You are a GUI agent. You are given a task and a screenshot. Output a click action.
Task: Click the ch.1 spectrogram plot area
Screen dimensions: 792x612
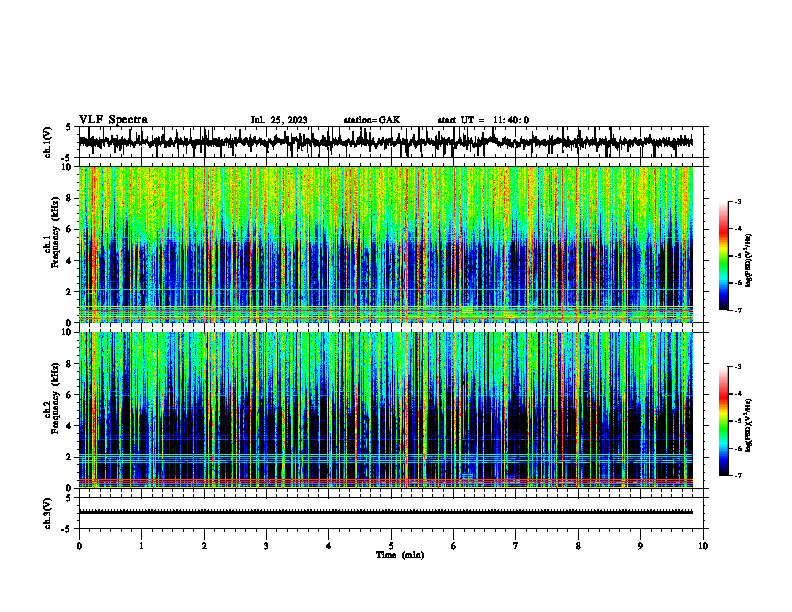(391, 244)
